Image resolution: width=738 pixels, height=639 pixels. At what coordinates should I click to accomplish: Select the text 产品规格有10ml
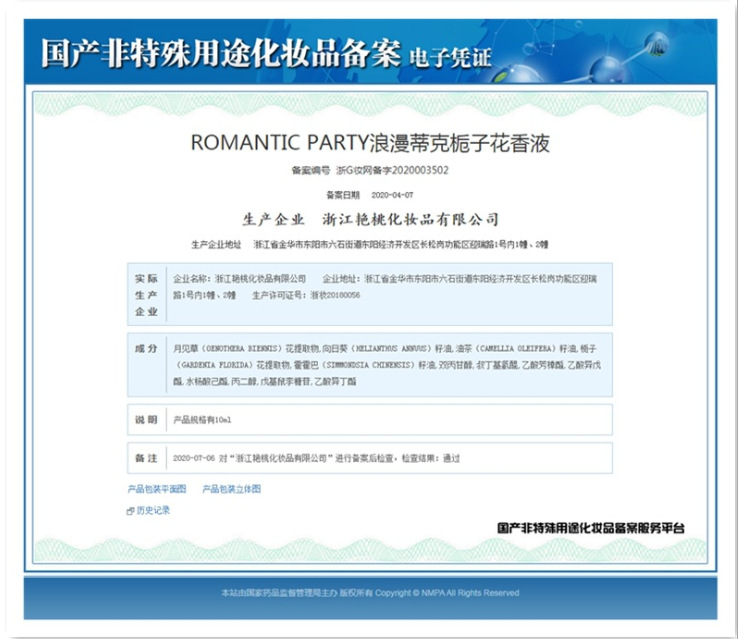point(202,420)
